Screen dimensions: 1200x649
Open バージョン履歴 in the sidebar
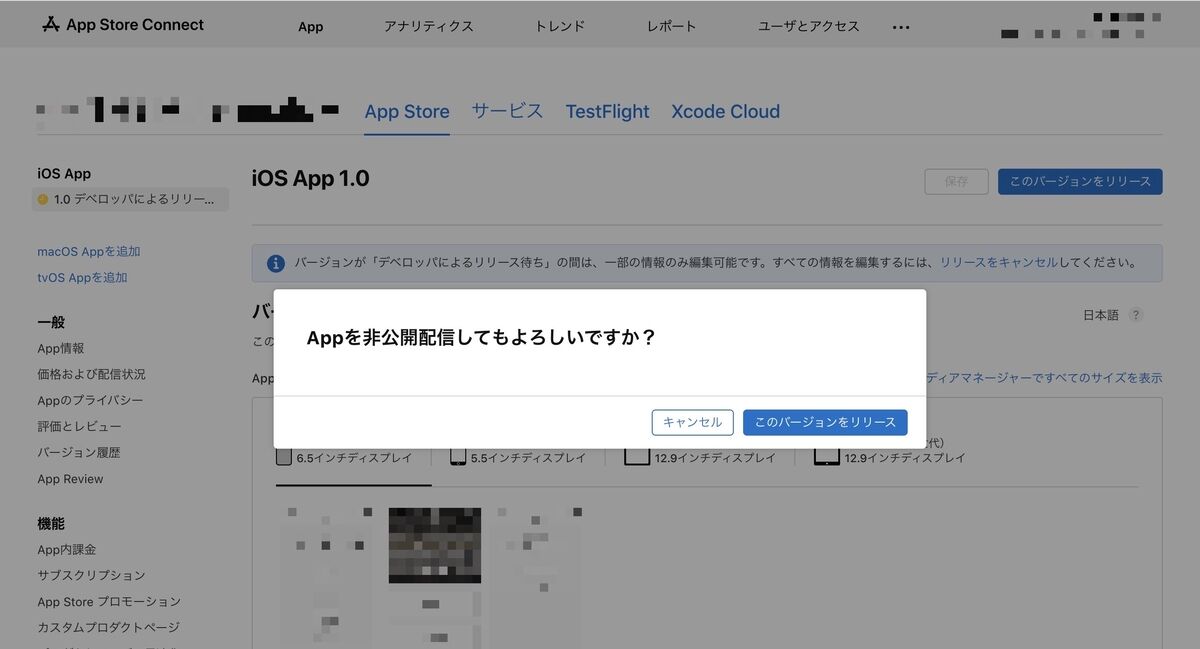pyautogui.click(x=78, y=453)
